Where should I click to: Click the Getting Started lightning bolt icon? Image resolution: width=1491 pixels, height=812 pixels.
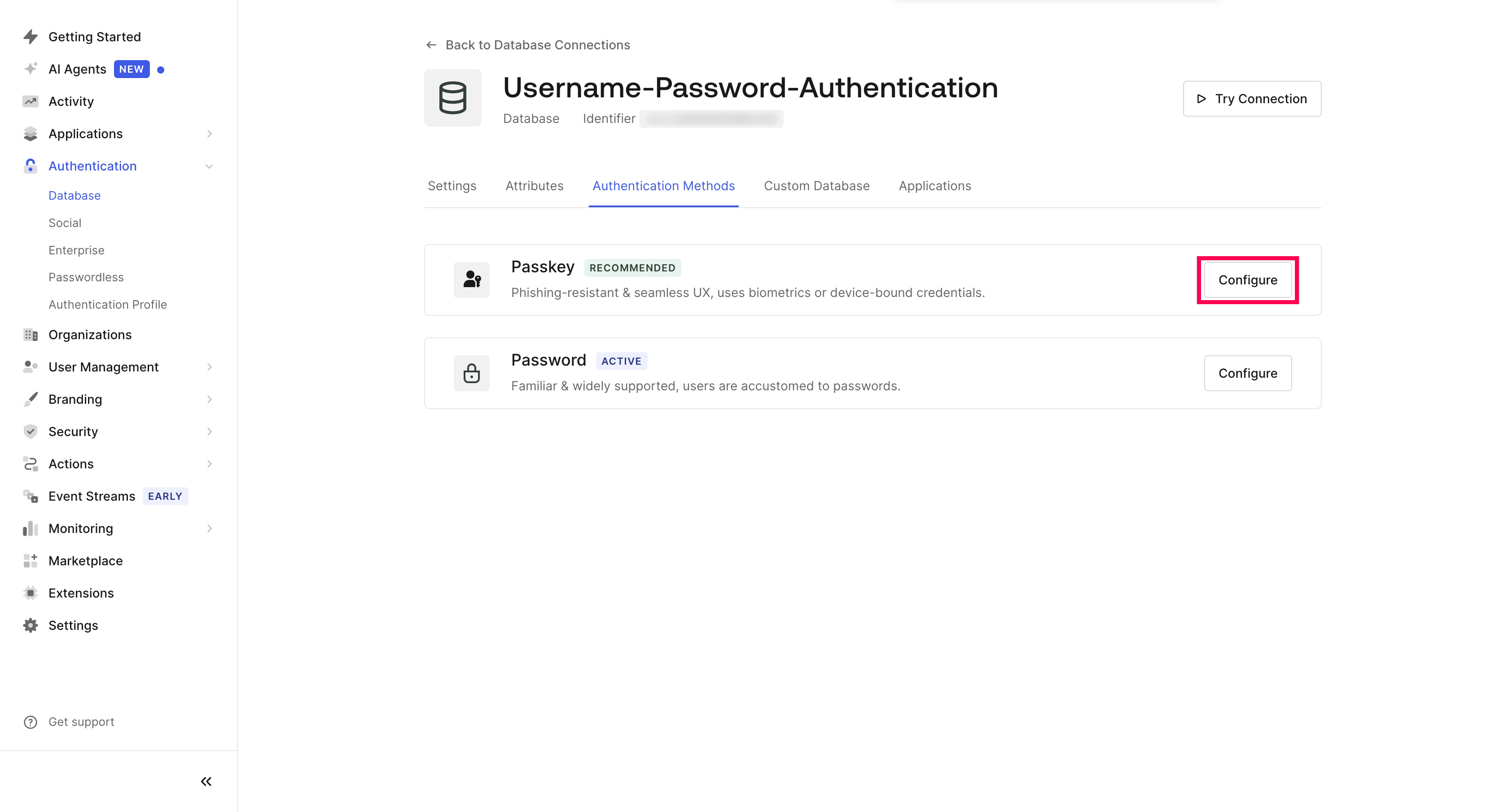click(31, 37)
